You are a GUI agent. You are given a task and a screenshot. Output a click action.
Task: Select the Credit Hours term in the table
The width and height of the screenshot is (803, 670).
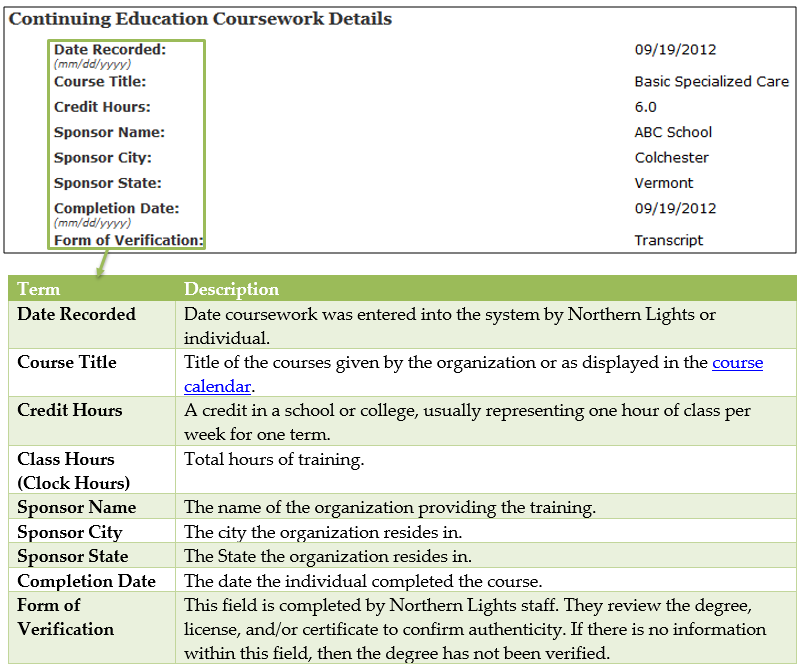pos(70,411)
